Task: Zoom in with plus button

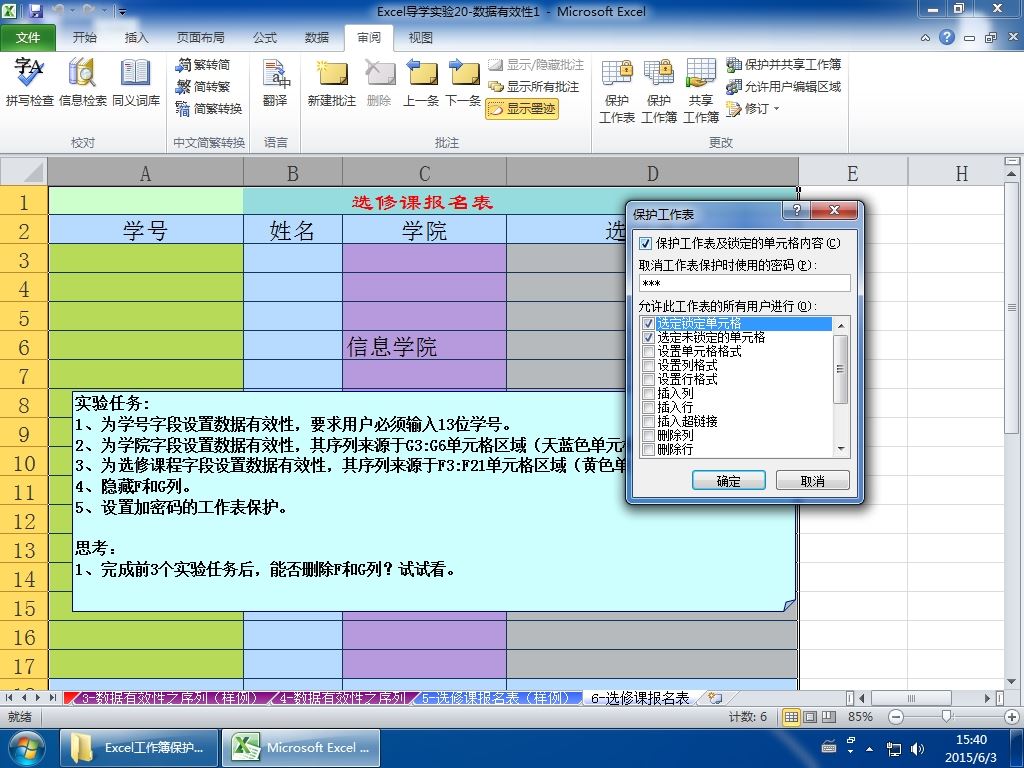Action: point(1012,717)
